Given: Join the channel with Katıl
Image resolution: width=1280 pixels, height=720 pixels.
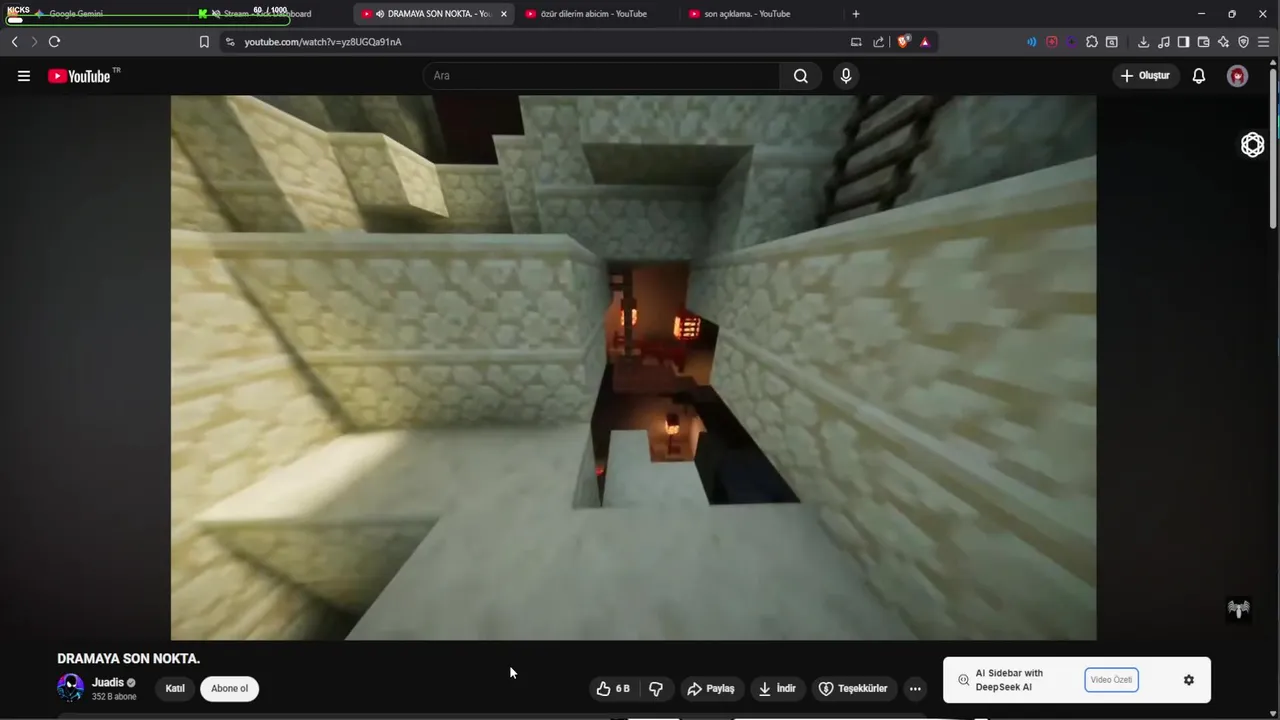Looking at the screenshot, I should [x=175, y=688].
